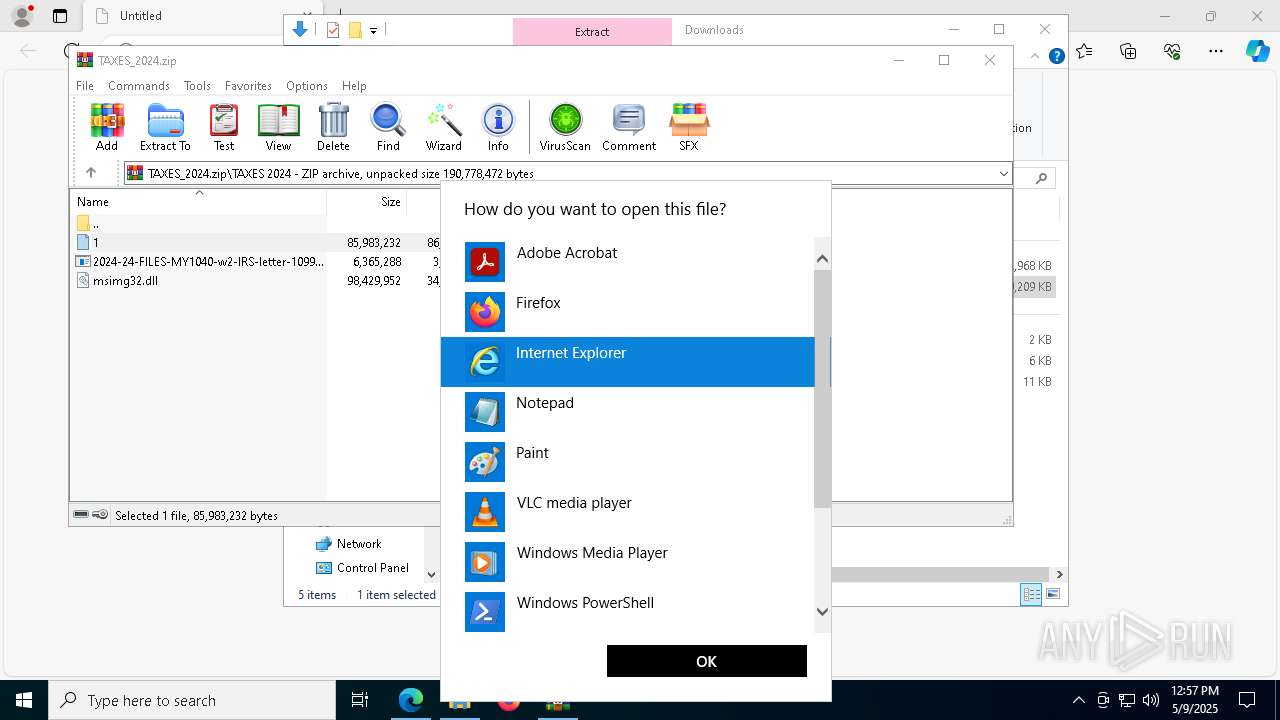Open the Favorites menu in WinRAR
This screenshot has width=1280, height=720.
(248, 86)
